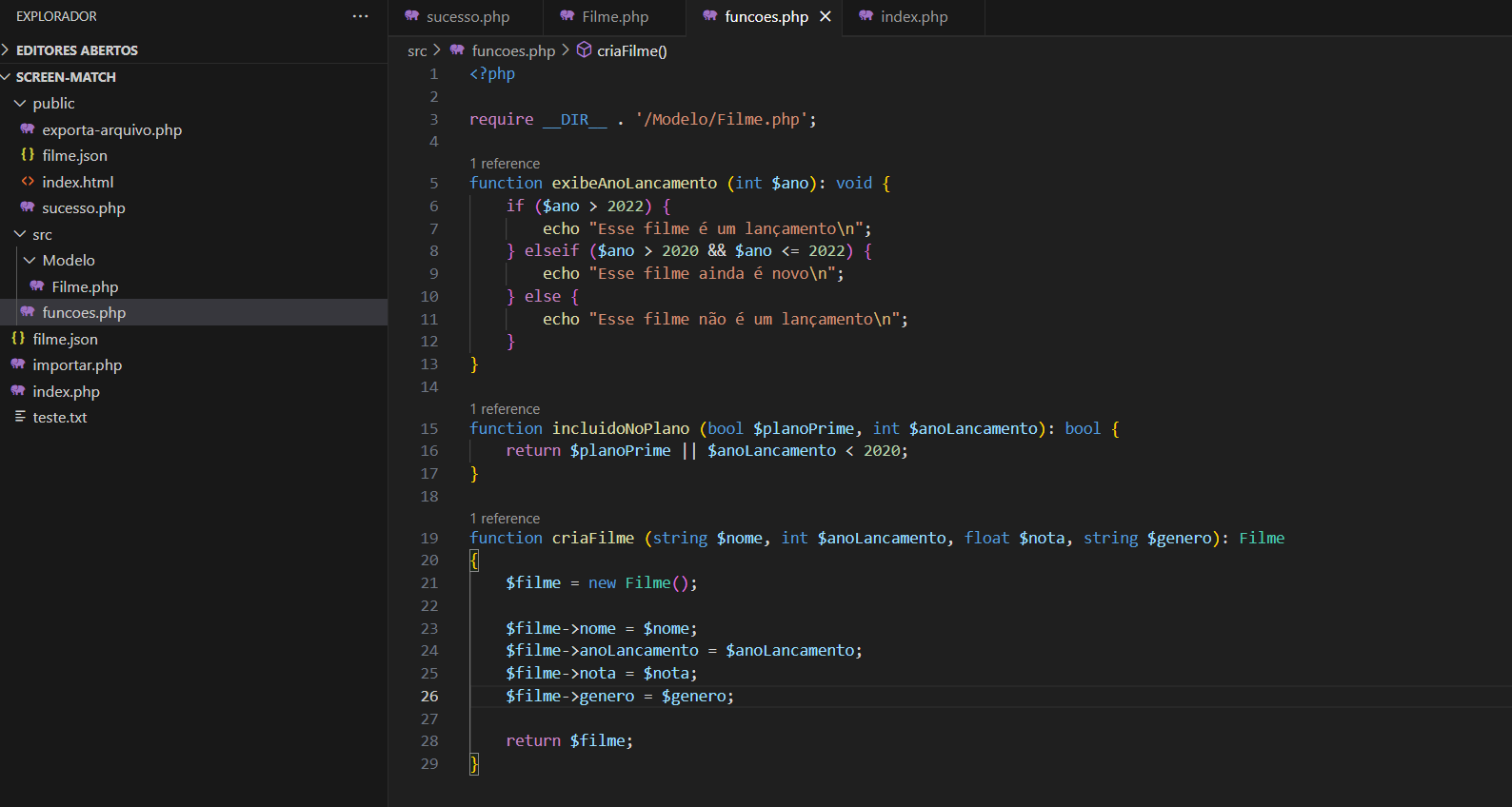Open filme.json inside public folder
1512x807 pixels.
(74, 155)
